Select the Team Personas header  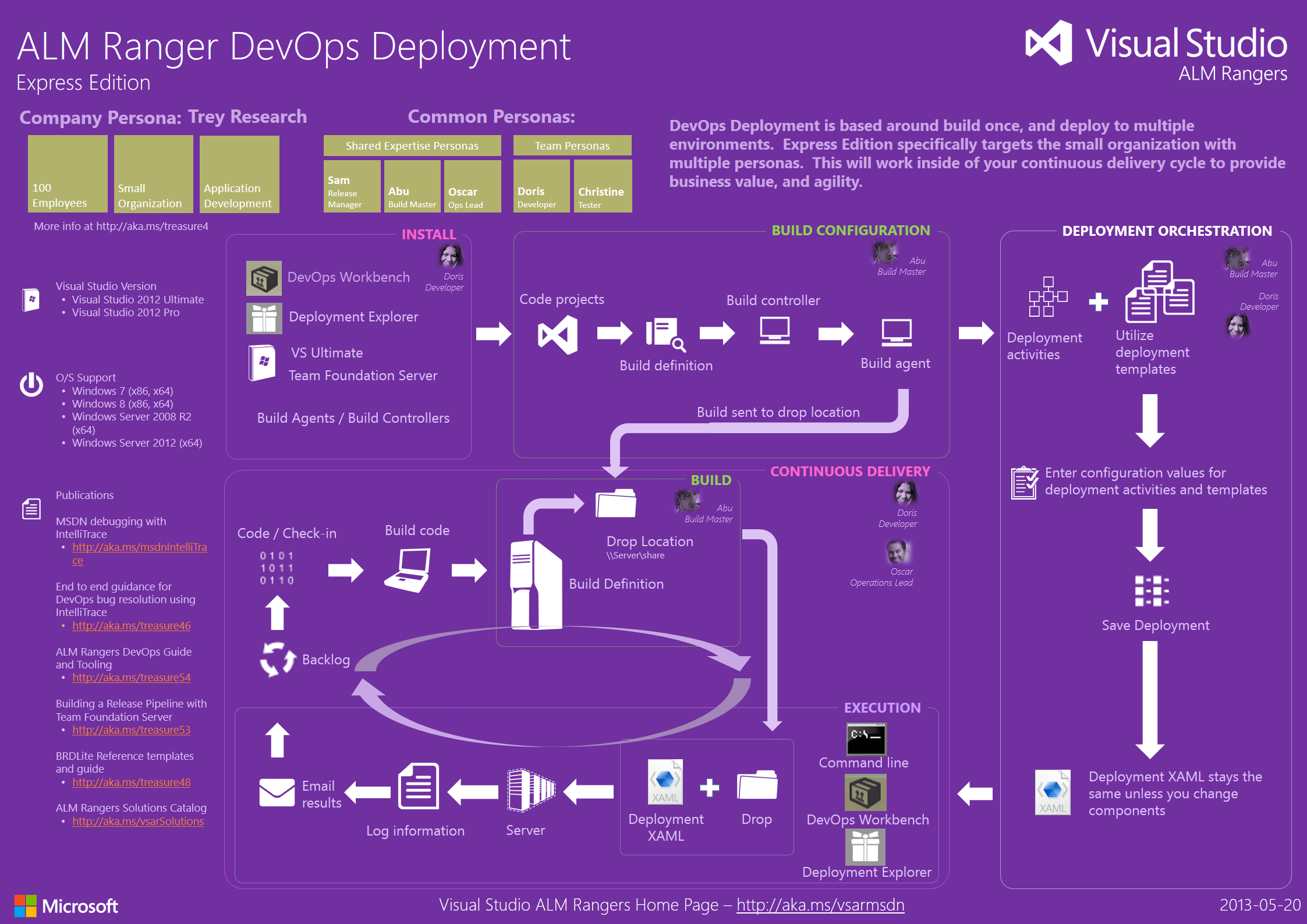(572, 146)
